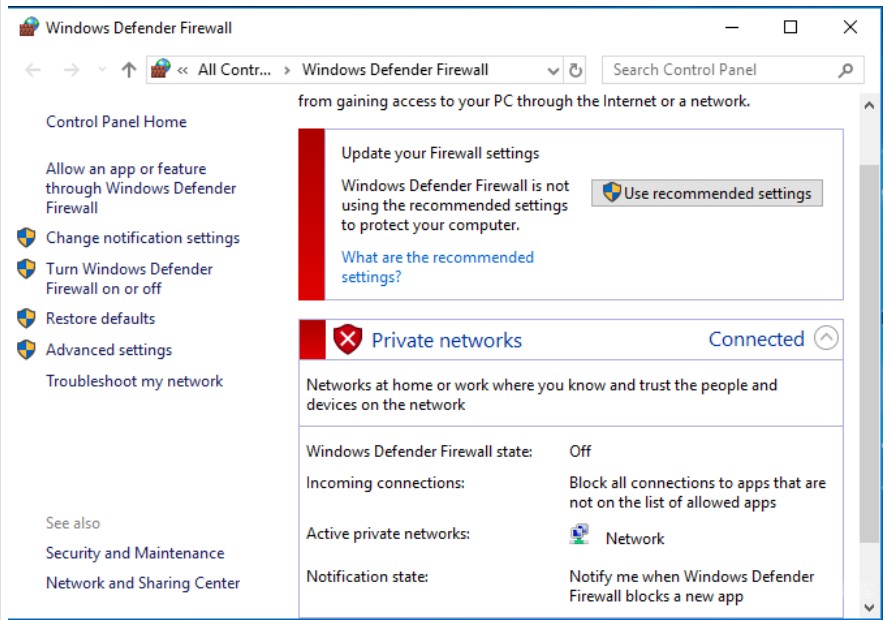893x620 pixels.
Task: Click Use recommended settings button
Action: click(x=707, y=194)
